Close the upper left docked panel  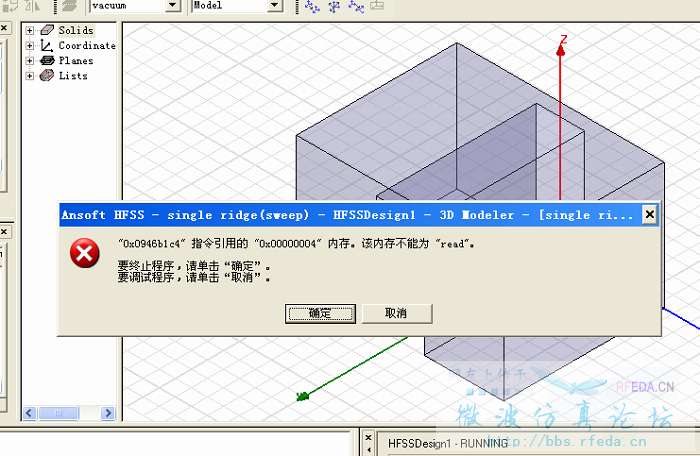click(x=4, y=28)
